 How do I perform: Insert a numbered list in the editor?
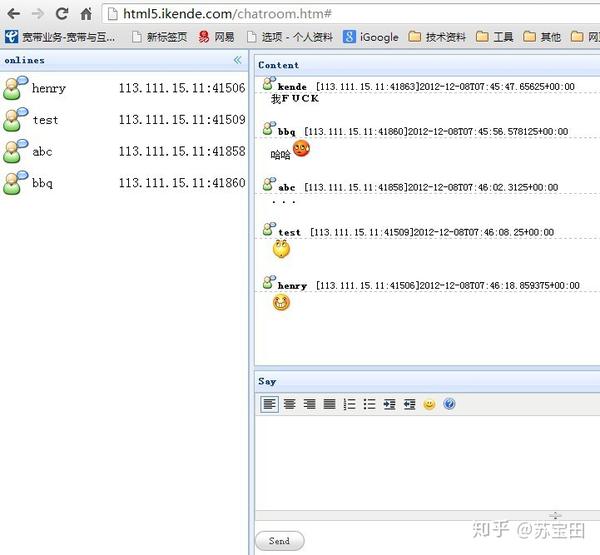point(349,404)
